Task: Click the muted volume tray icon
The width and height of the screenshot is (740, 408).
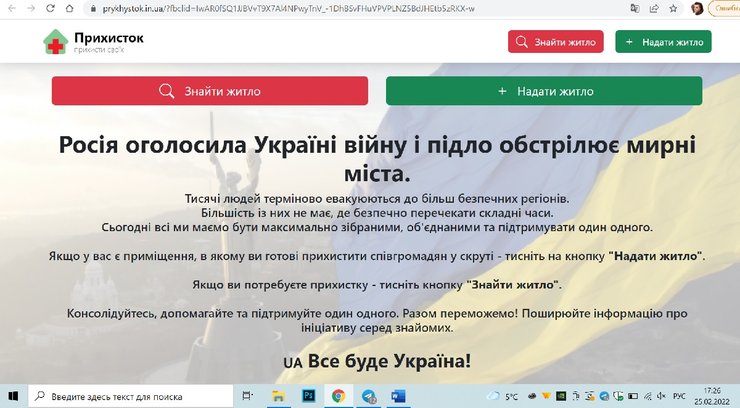Action: 661,396
